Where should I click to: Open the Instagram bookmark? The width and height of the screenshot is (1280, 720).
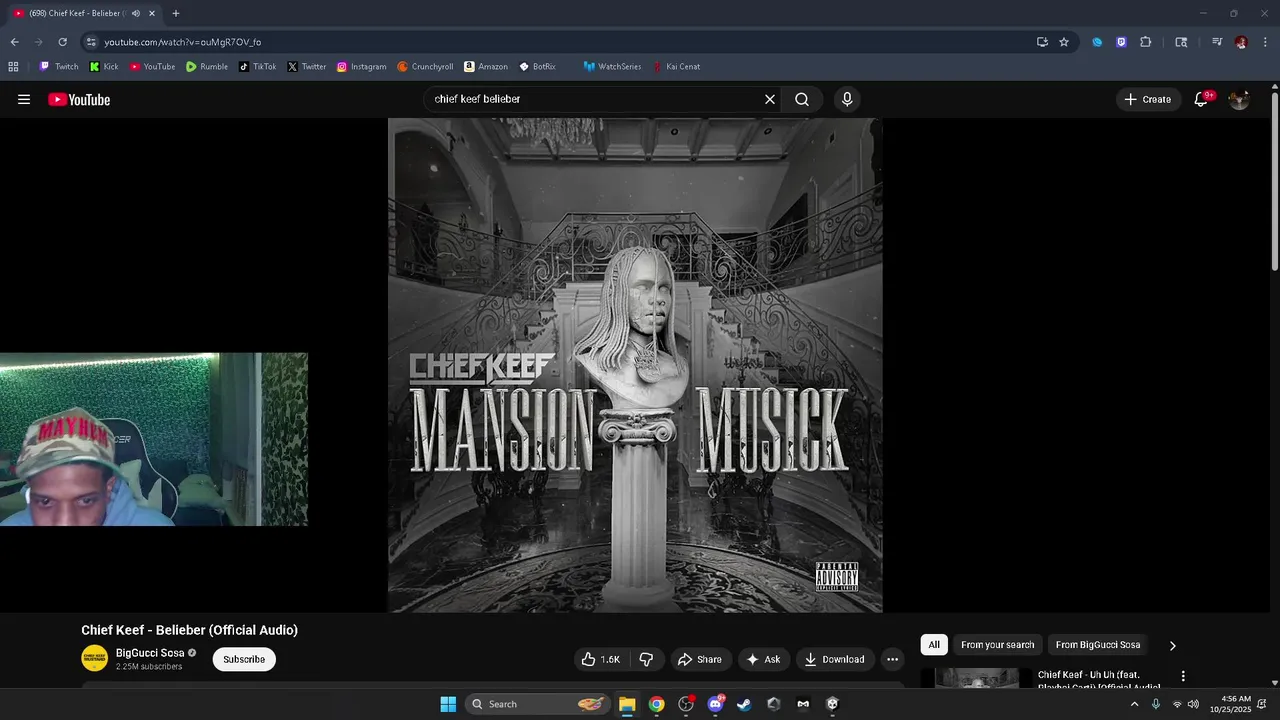point(361,67)
